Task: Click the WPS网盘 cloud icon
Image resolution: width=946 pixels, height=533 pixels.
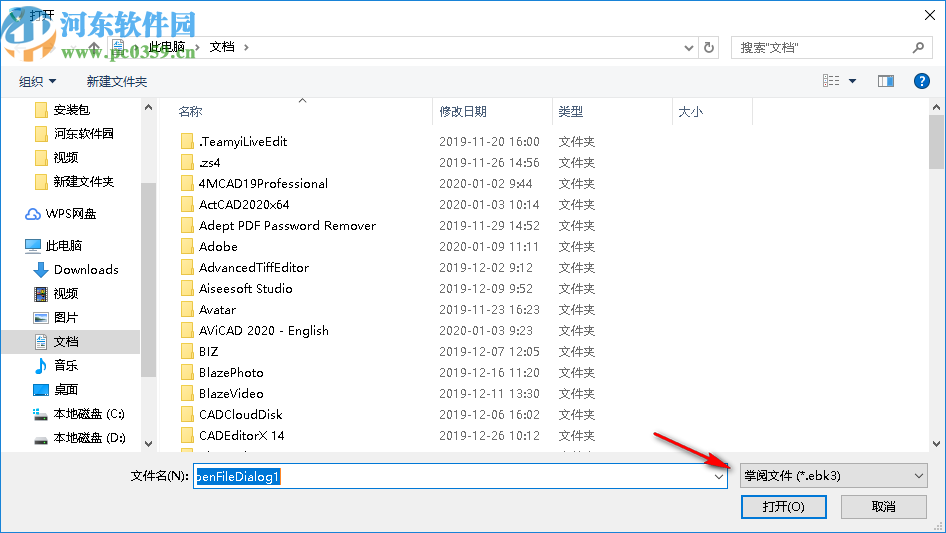Action: coord(33,214)
